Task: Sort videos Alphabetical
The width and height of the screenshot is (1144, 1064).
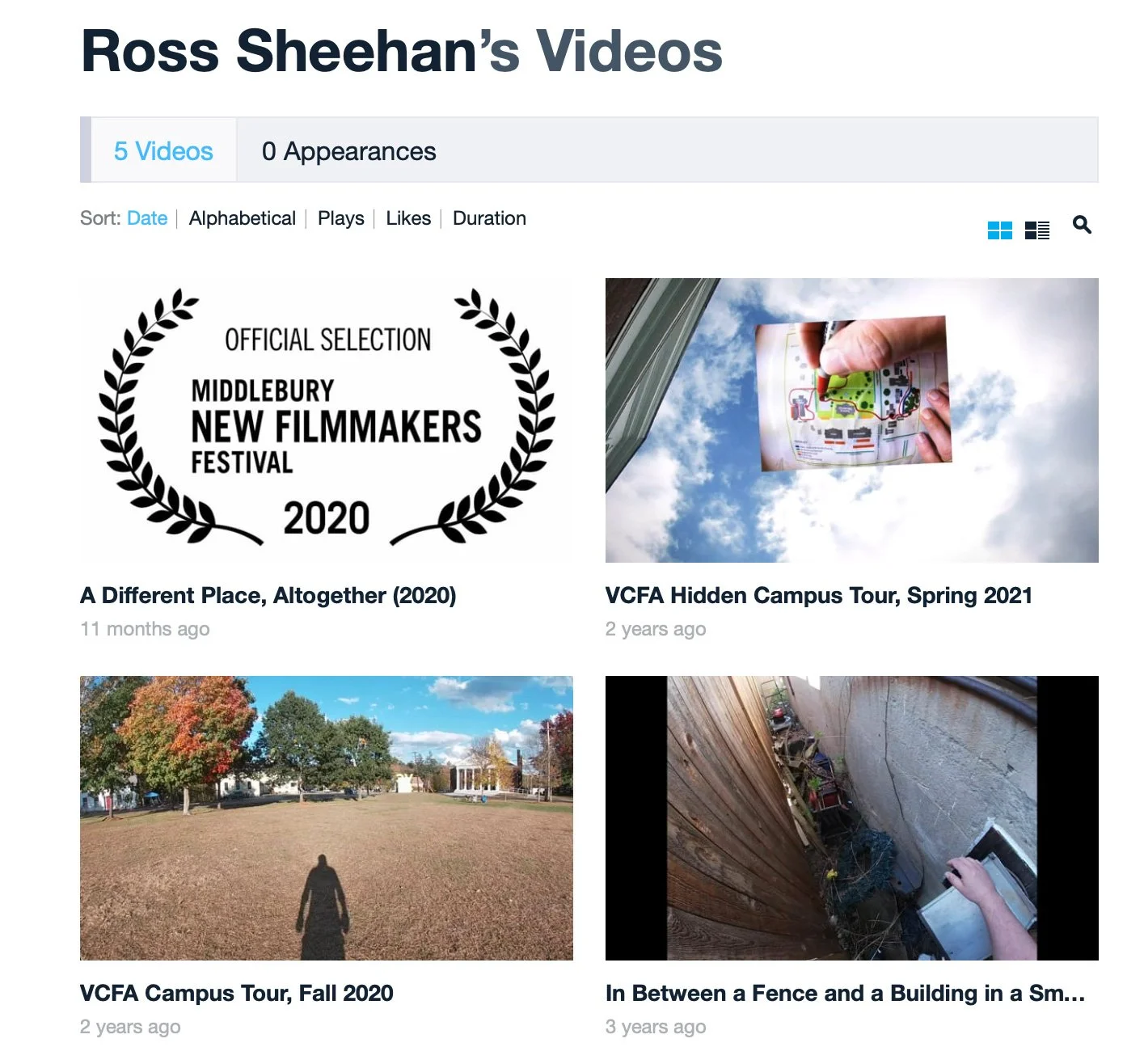Action: (x=242, y=218)
